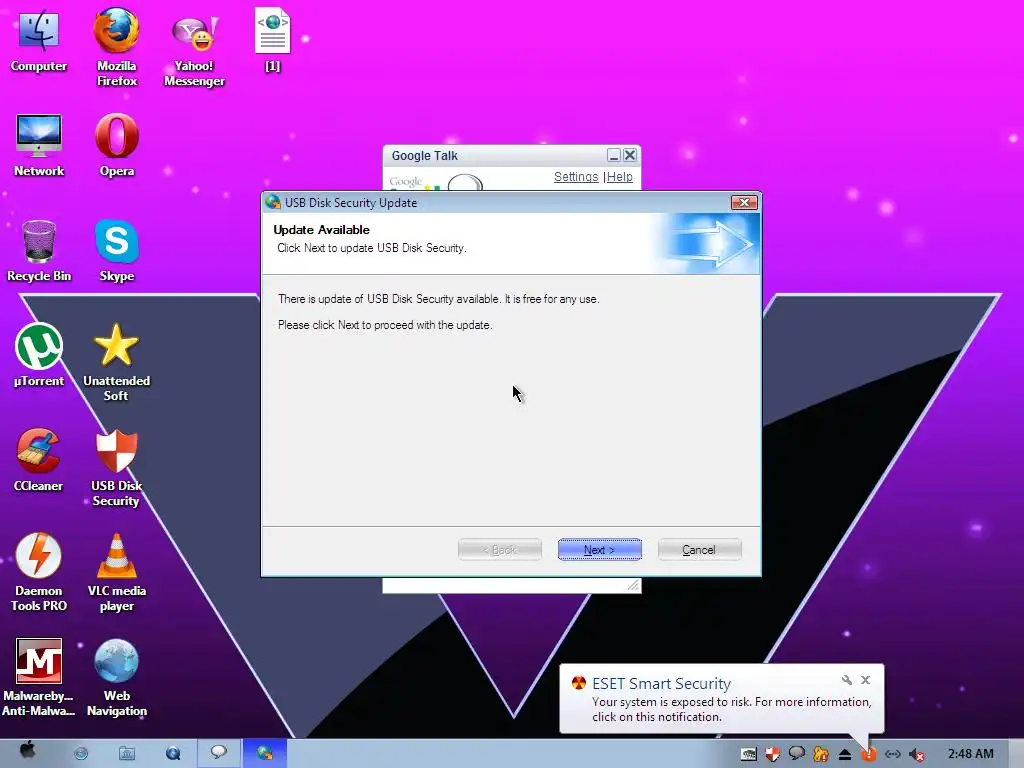Screen dimensions: 1024x768
Task: Open µTorrent desktop shortcut
Action: (39, 355)
